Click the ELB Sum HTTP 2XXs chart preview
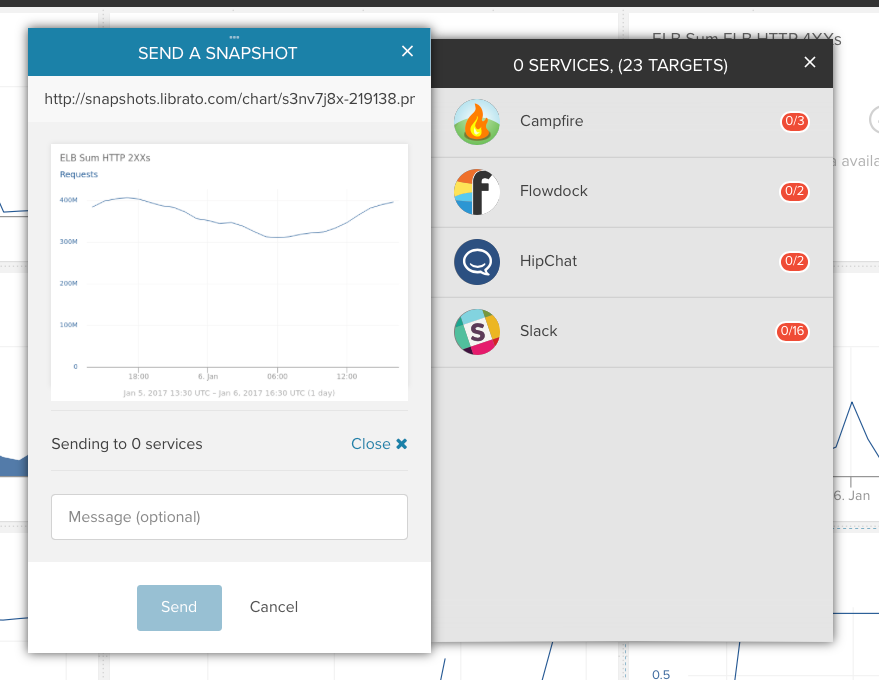Viewport: 879px width, 680px height. [229, 272]
